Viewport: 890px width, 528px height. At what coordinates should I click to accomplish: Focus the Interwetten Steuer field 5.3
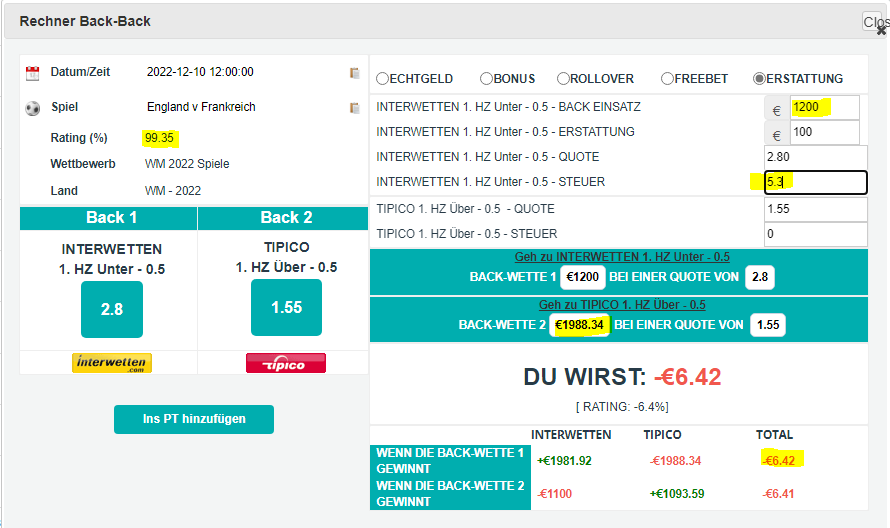pyautogui.click(x=816, y=182)
